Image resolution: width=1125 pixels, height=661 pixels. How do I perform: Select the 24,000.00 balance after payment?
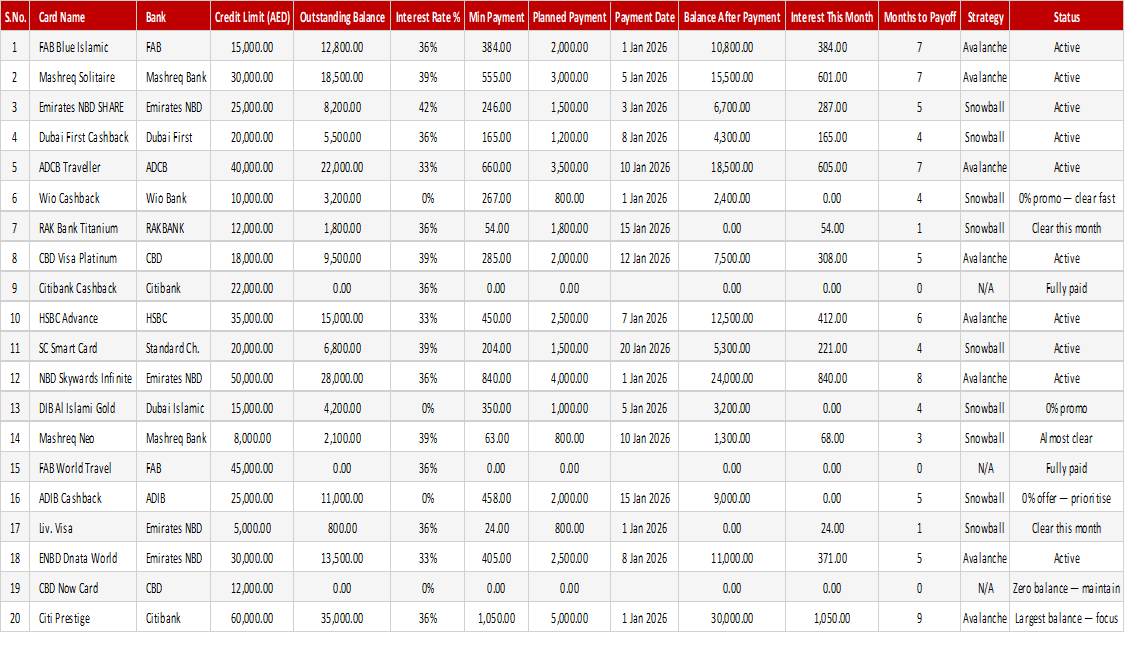click(x=732, y=378)
